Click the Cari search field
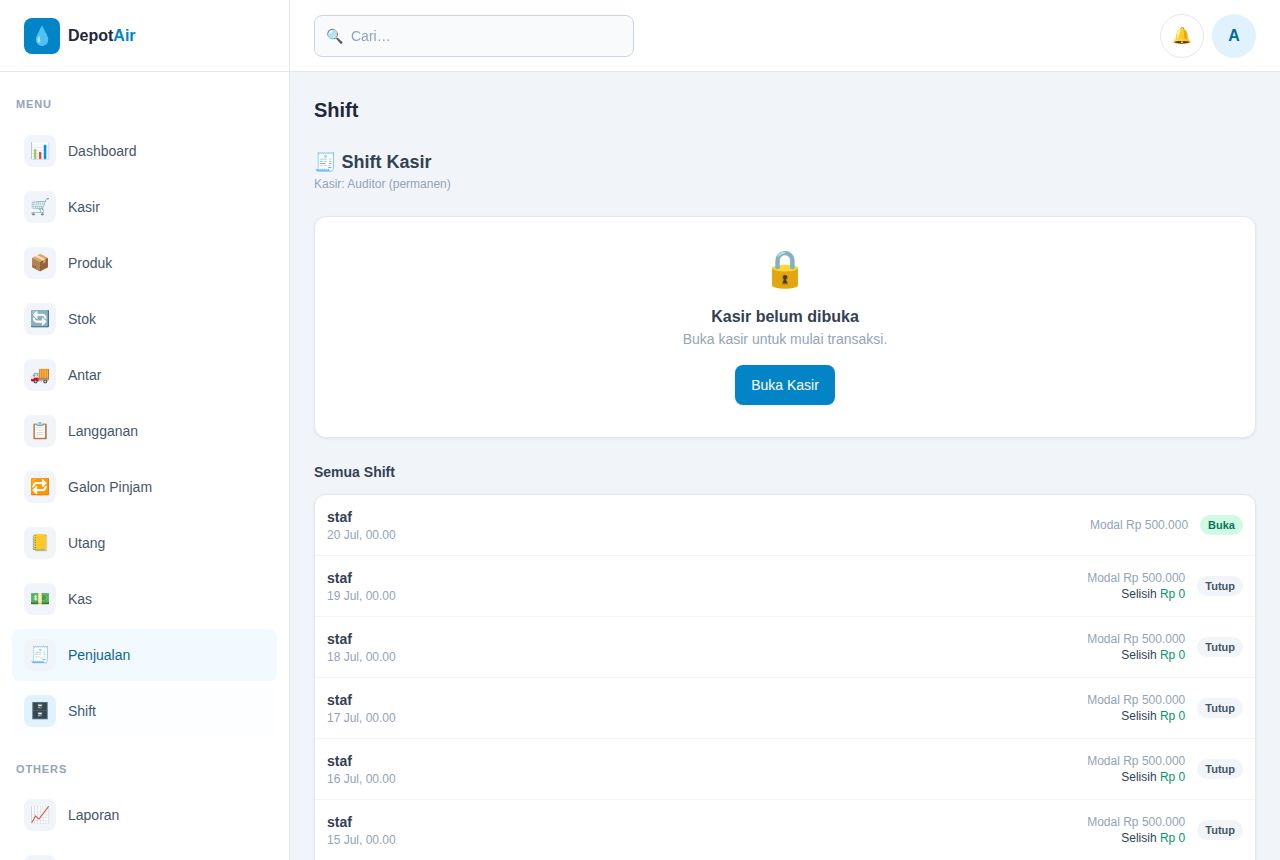This screenshot has height=860, width=1280. (x=474, y=36)
